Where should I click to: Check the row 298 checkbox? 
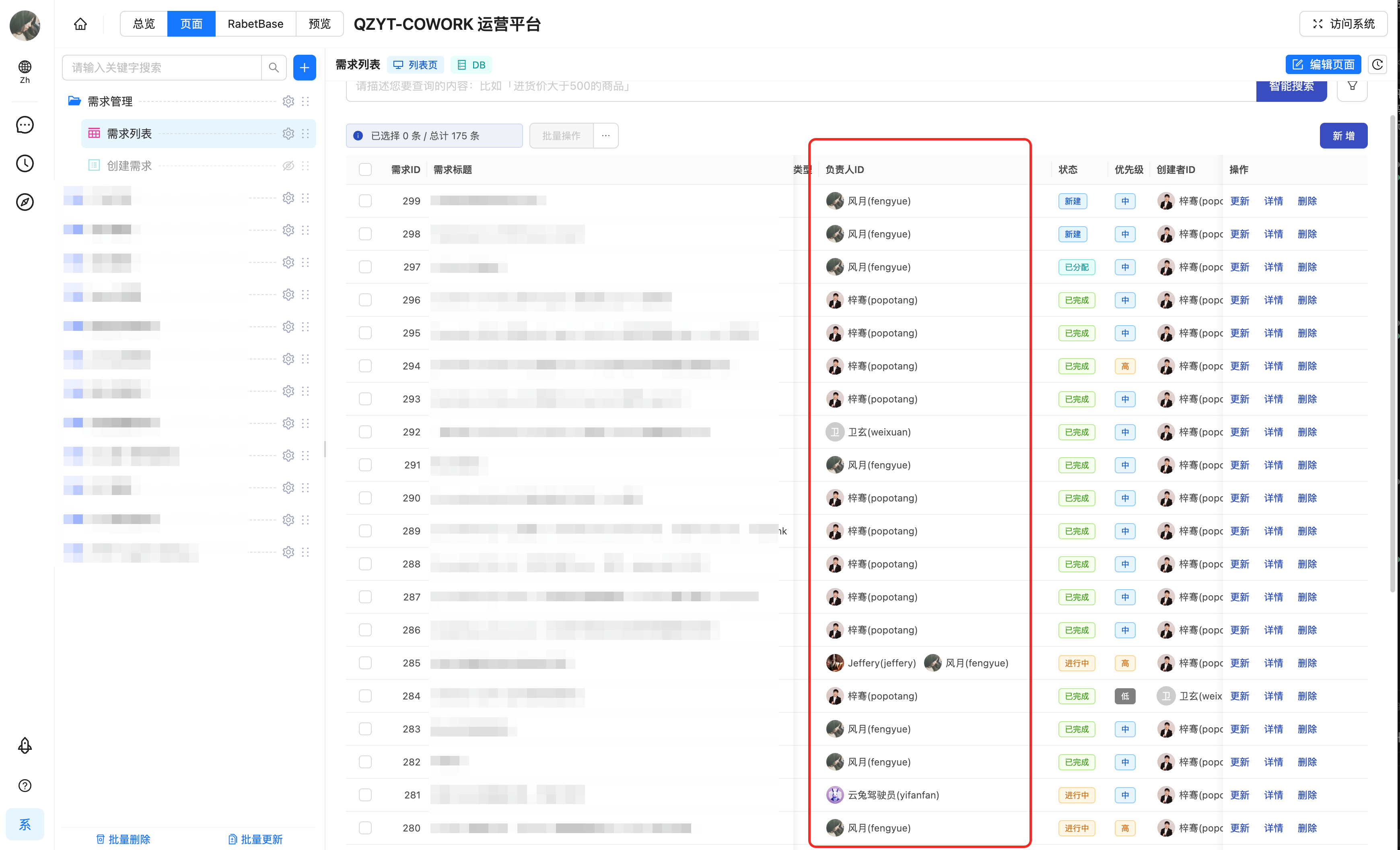[x=365, y=234]
